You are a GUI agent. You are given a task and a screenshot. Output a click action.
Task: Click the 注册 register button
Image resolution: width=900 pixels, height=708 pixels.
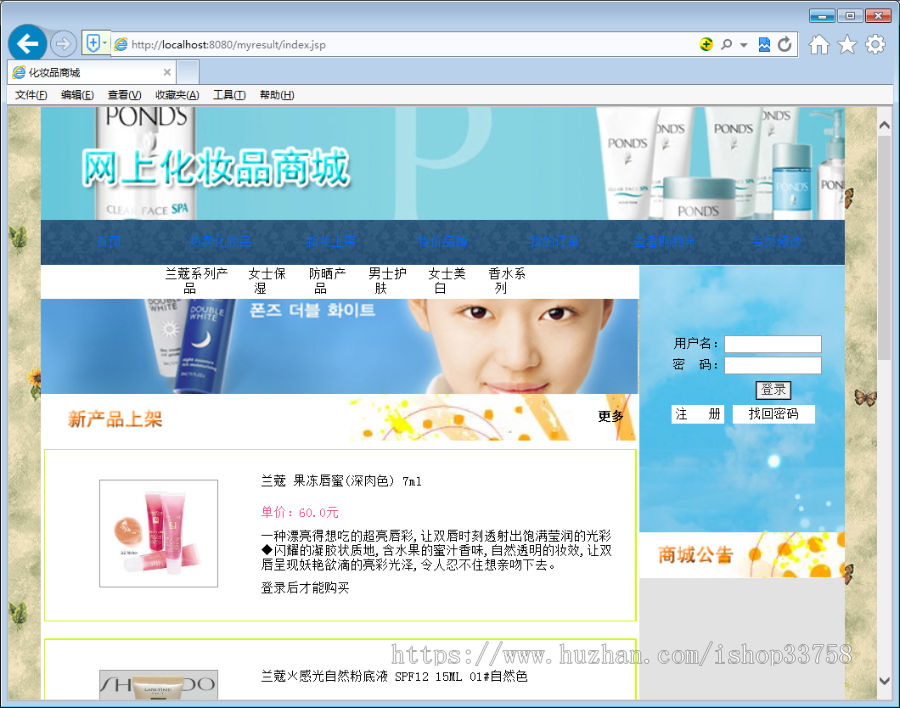click(x=697, y=414)
